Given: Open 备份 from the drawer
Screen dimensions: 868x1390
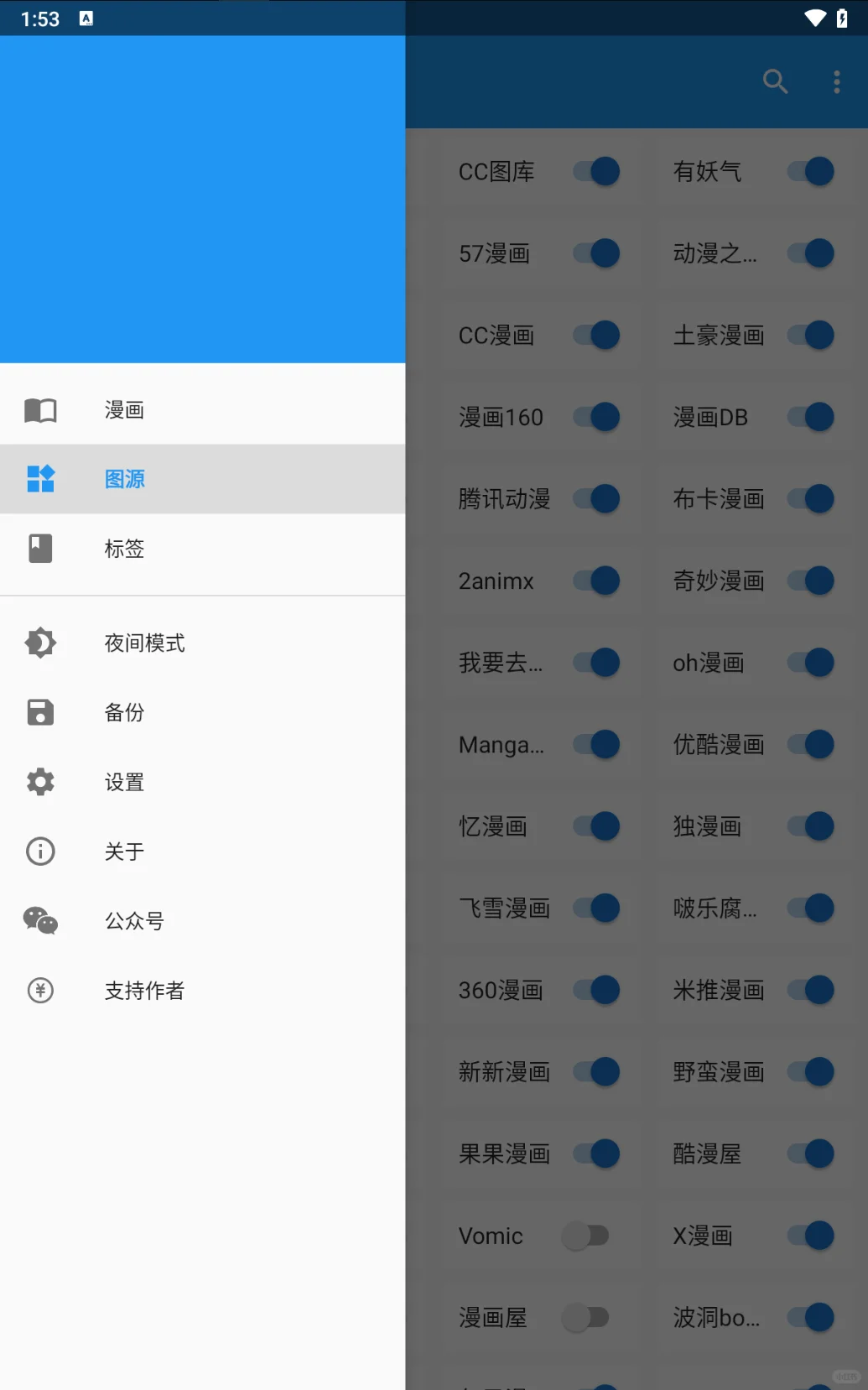Looking at the screenshot, I should 202,712.
